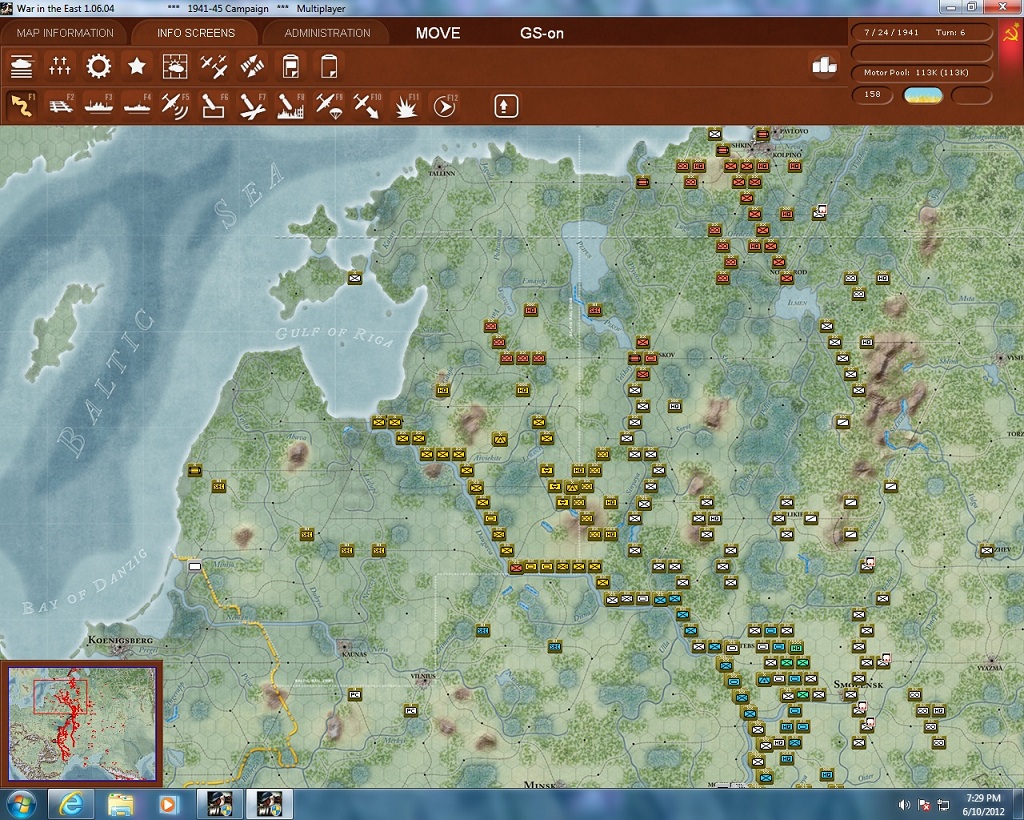Select the unit counter on the Baltic island
Screen dimensions: 1024x820
[355, 278]
